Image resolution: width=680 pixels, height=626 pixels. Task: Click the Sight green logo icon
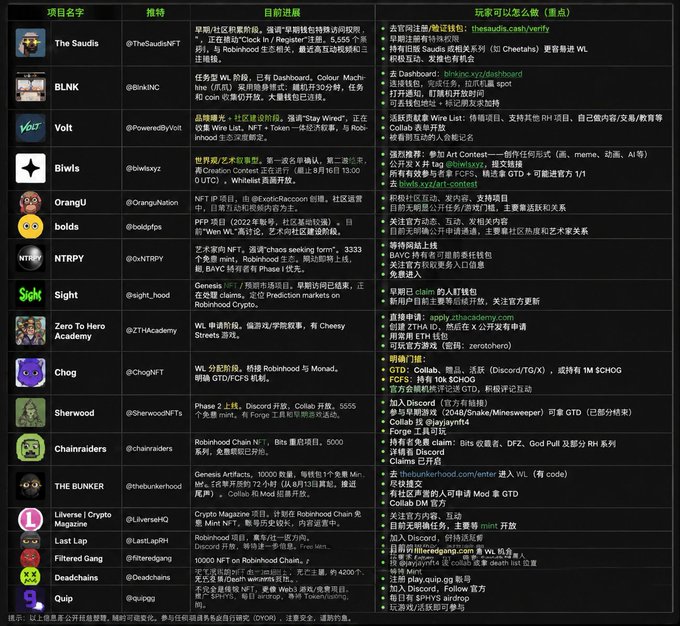(x=30, y=295)
